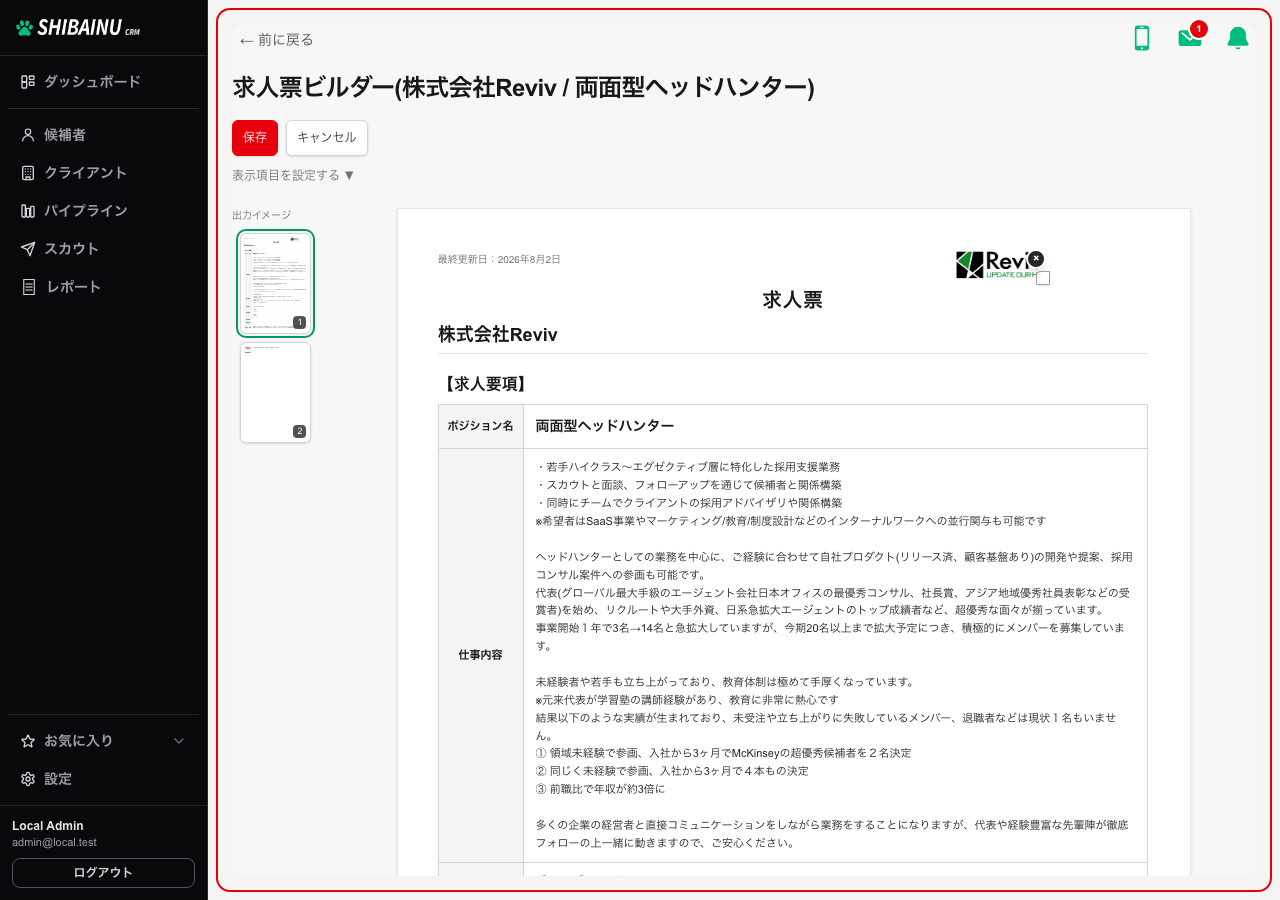The width and height of the screenshot is (1280, 900).
Task: Expand the お気に入り chevron
Action: pyautogui.click(x=180, y=741)
